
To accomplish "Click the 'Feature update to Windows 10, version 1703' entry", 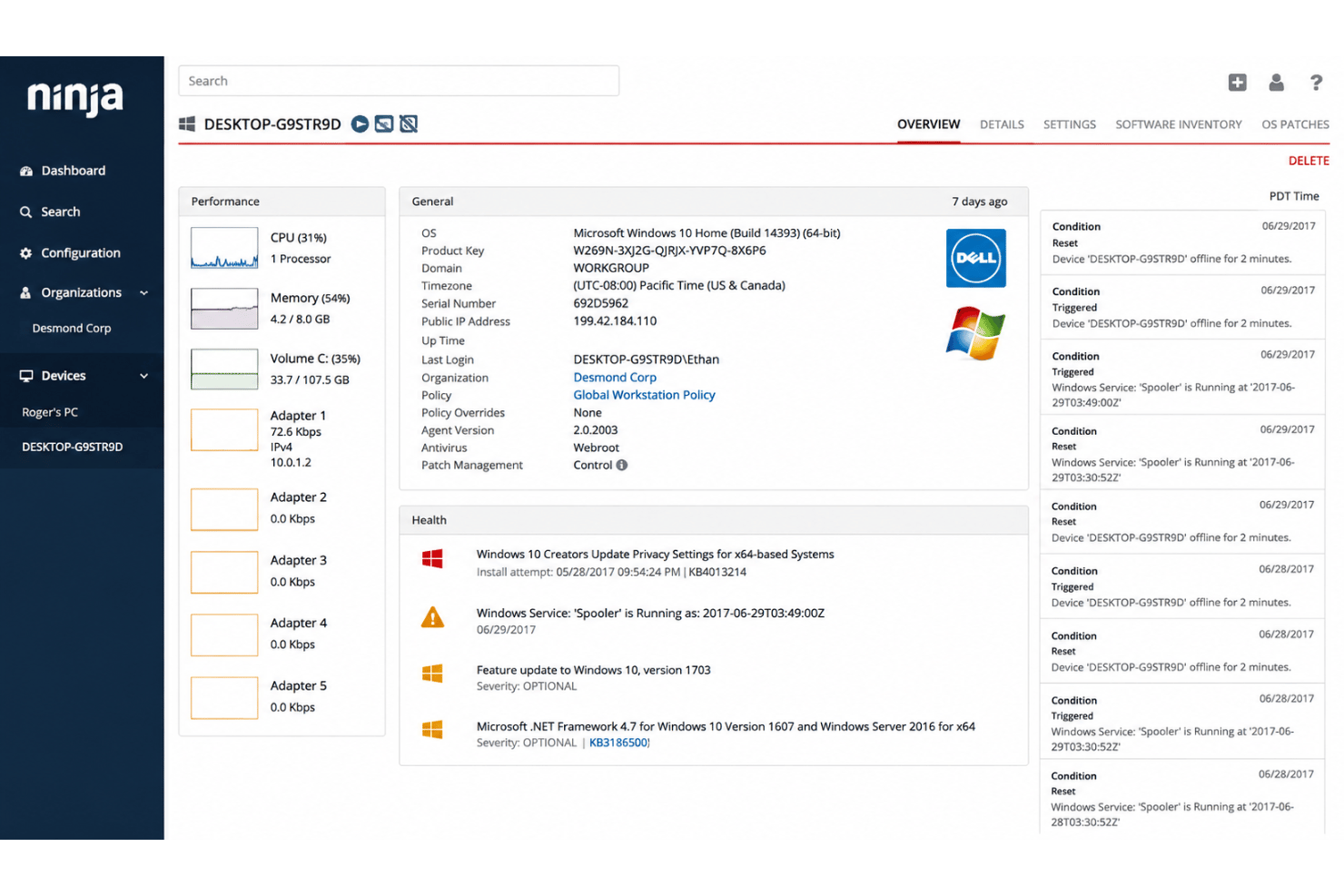I will 593,670.
